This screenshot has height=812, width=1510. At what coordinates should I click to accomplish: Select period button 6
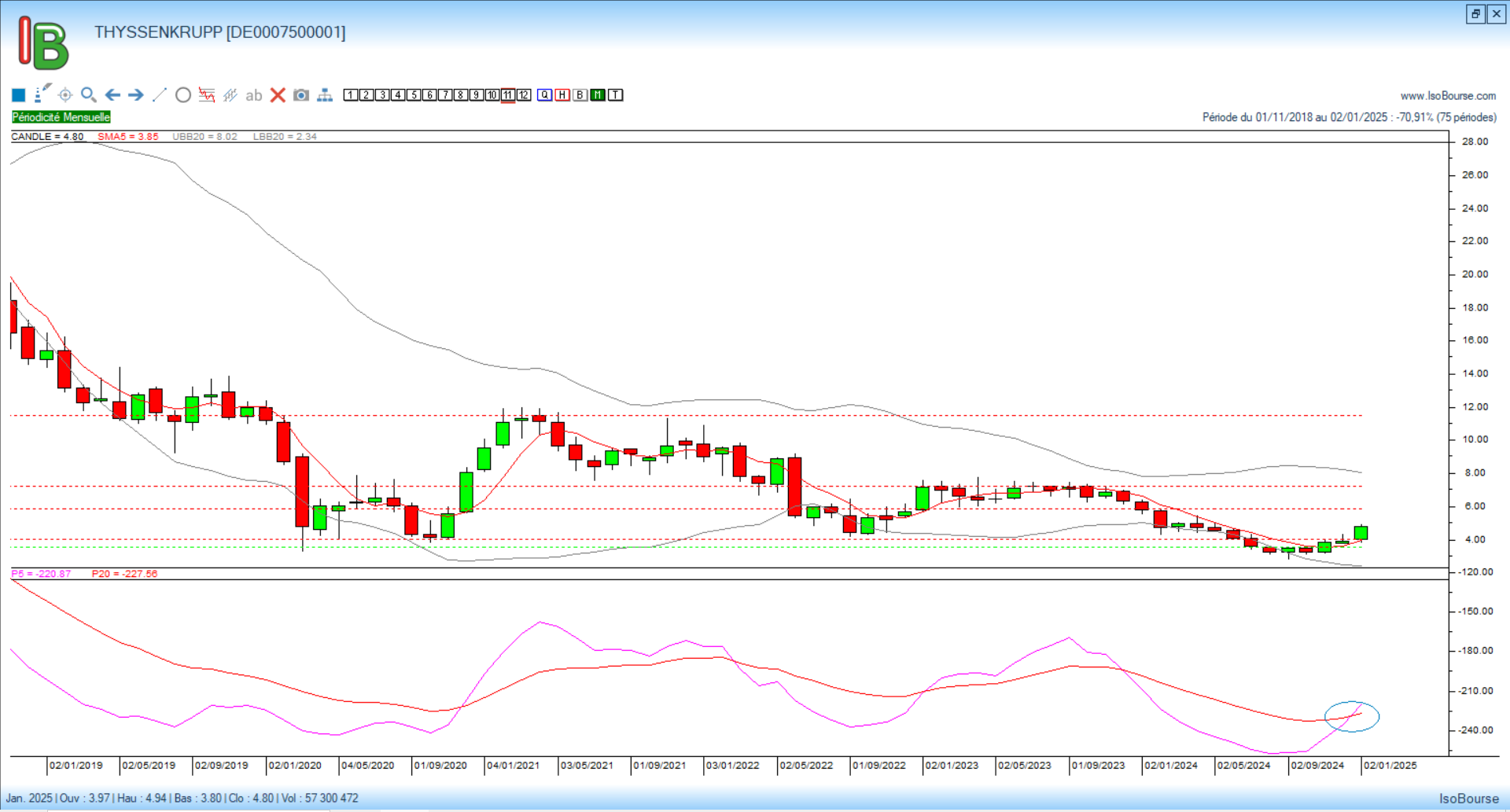429,95
